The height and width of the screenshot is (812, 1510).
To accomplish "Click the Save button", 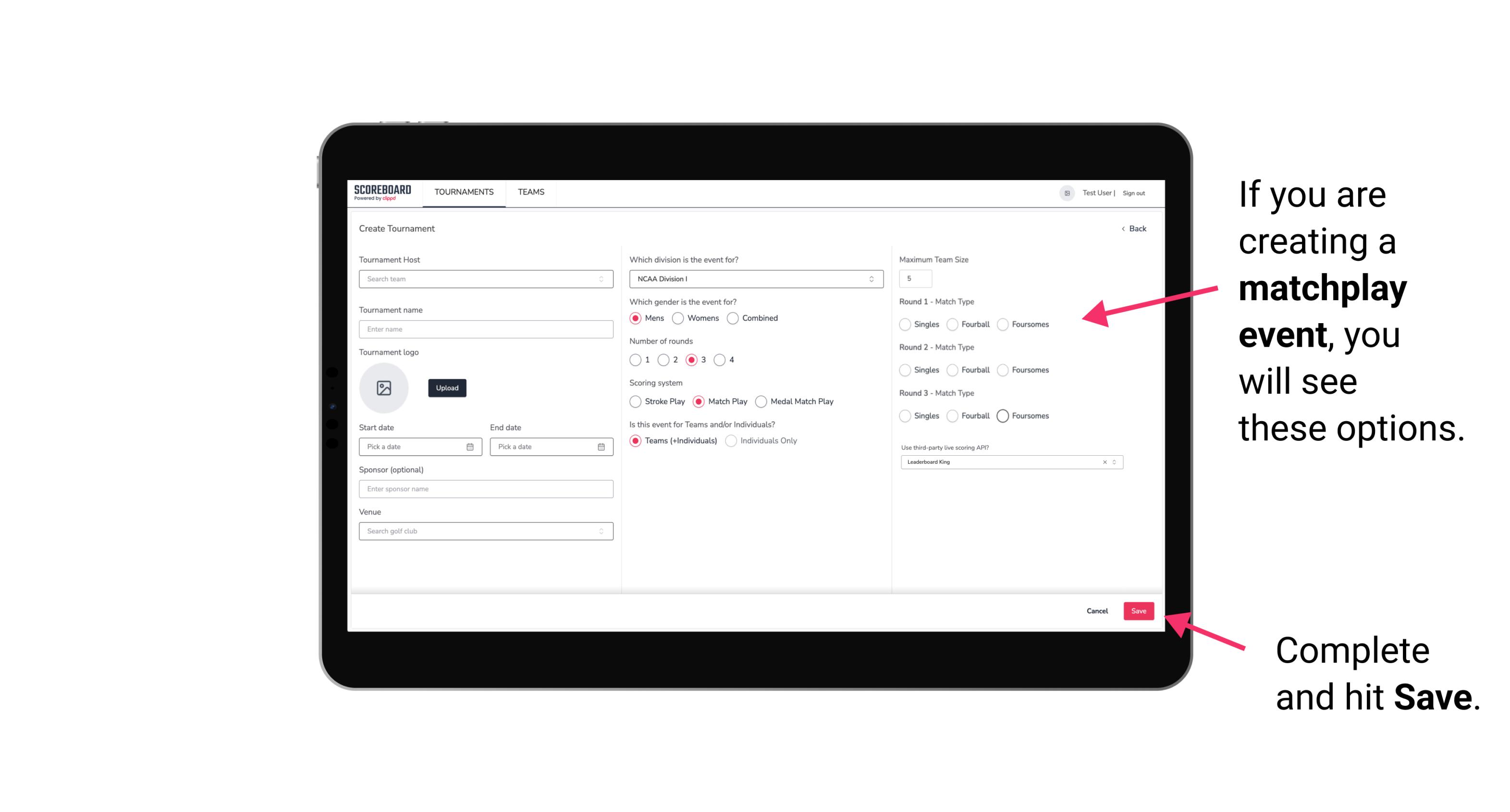I will (x=1139, y=610).
